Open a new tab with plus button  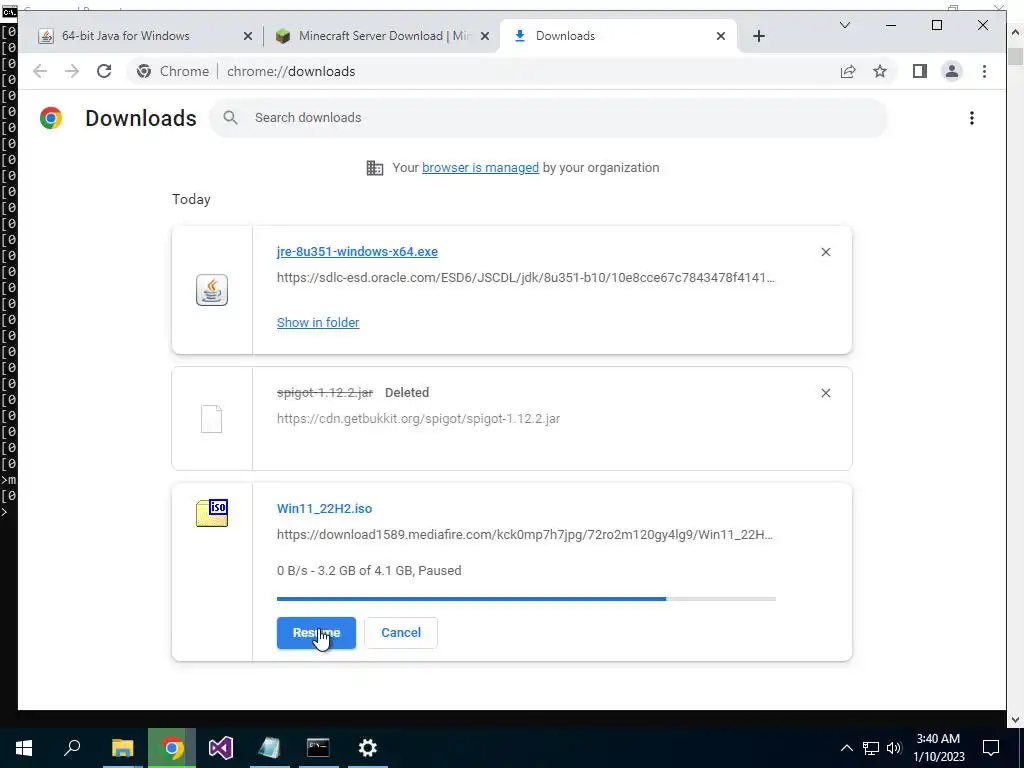(x=758, y=36)
